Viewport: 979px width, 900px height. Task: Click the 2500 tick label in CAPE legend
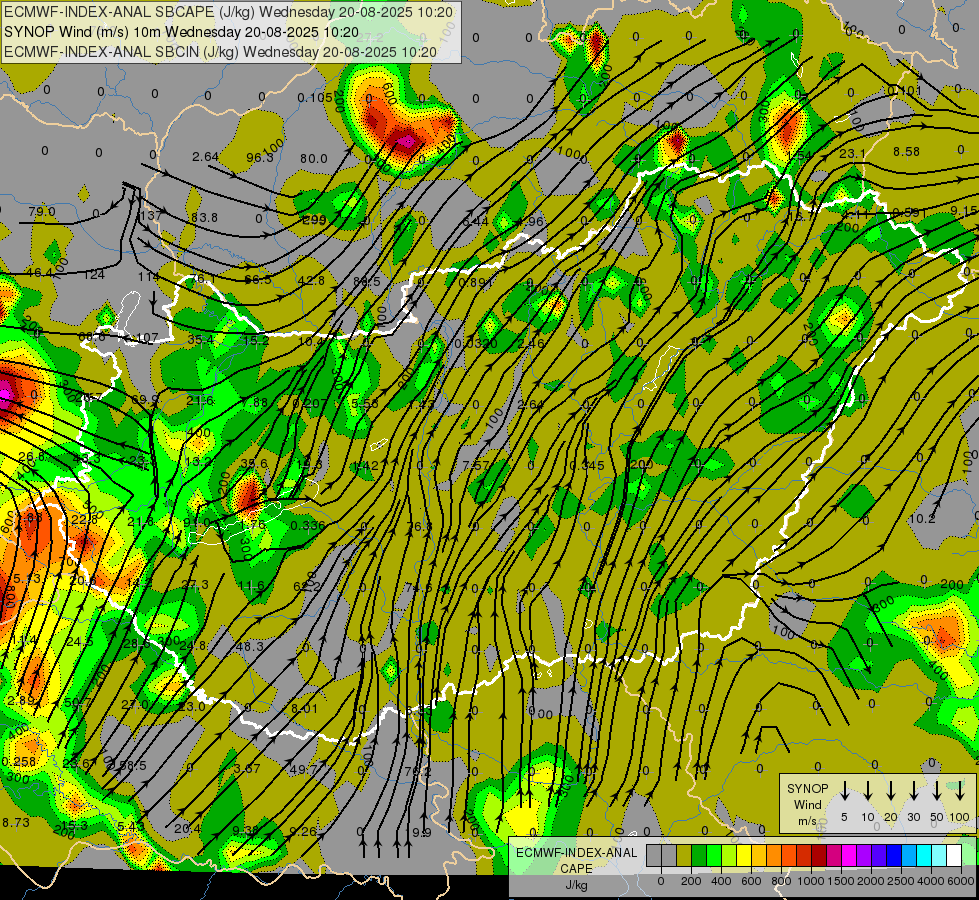901,881
